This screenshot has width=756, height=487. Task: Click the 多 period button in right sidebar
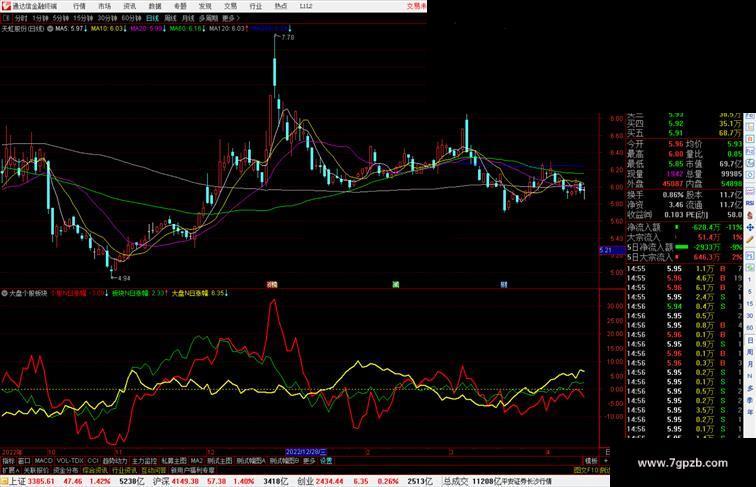pos(750,387)
